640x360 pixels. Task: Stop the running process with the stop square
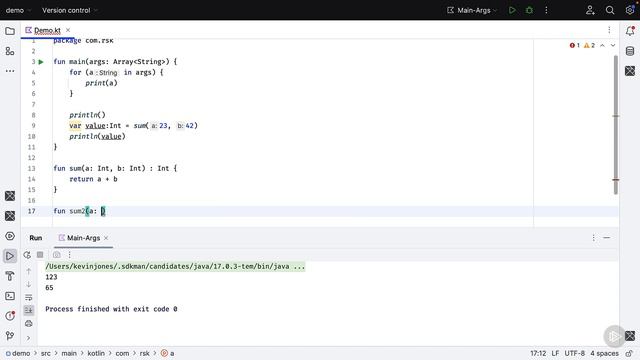coord(40,255)
